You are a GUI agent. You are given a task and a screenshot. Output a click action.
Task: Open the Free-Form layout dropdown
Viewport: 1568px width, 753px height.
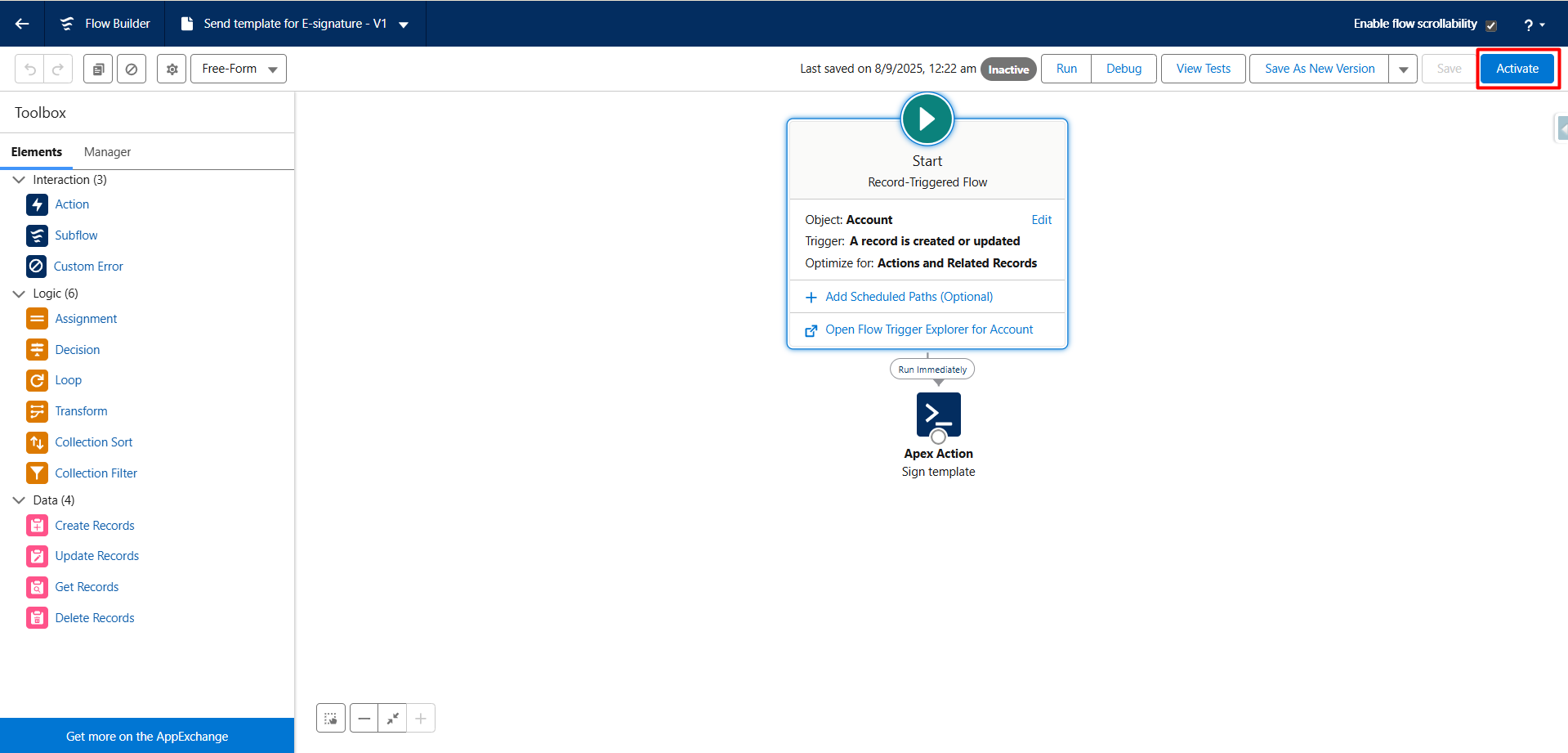click(x=239, y=69)
